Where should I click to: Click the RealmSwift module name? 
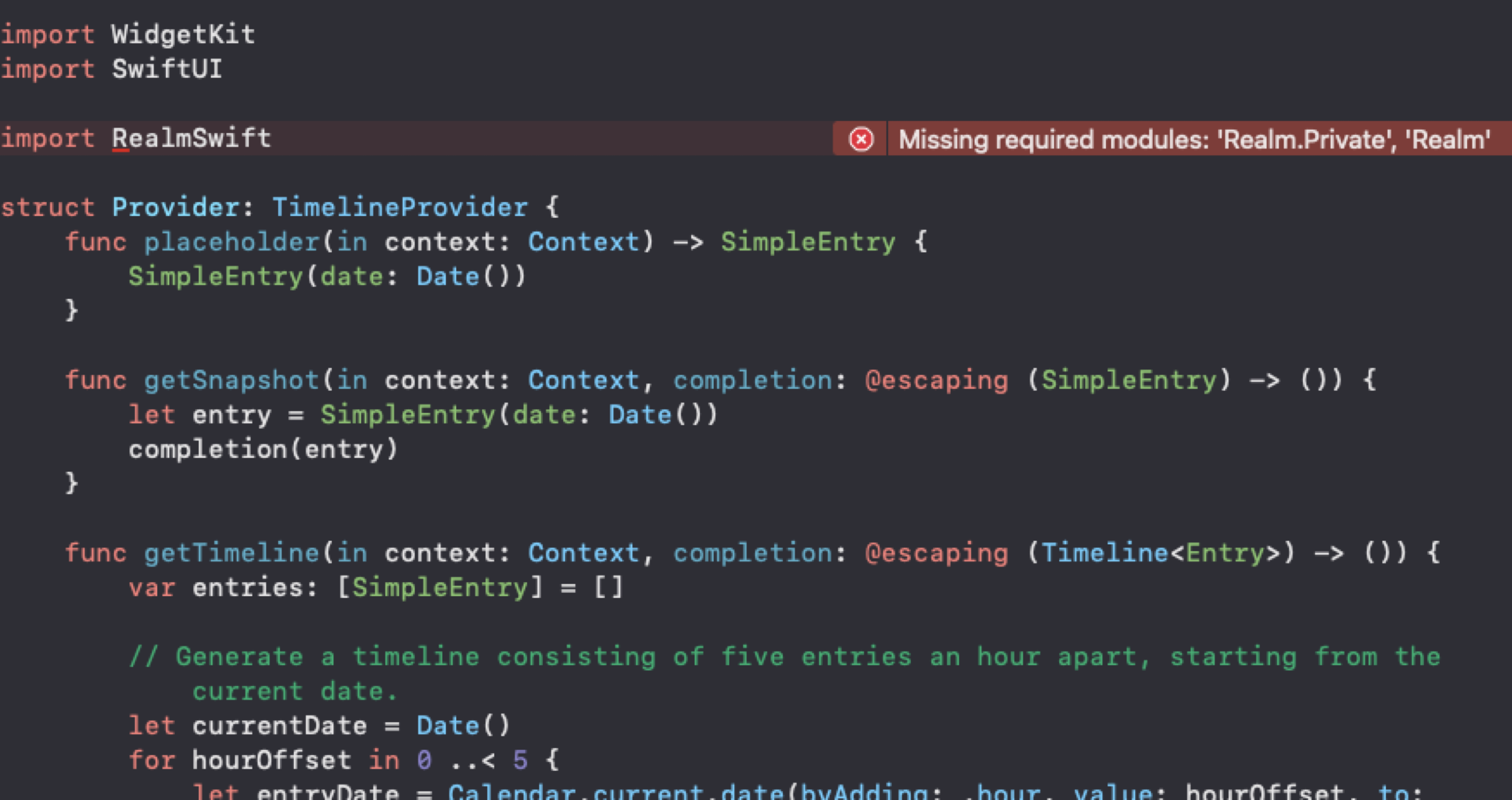tap(192, 138)
